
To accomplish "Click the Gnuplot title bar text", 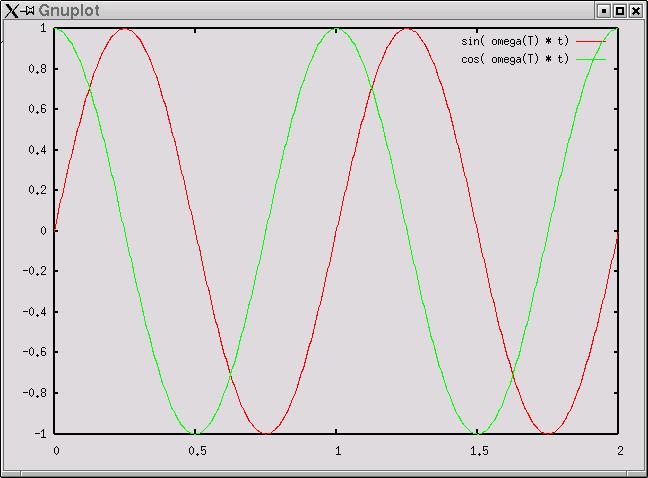I will (69, 10).
